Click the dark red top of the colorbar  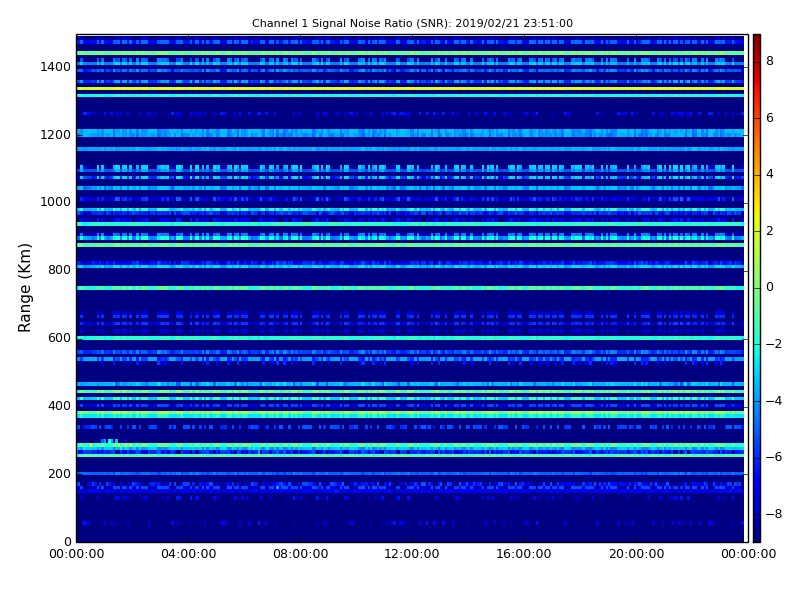pos(757,41)
